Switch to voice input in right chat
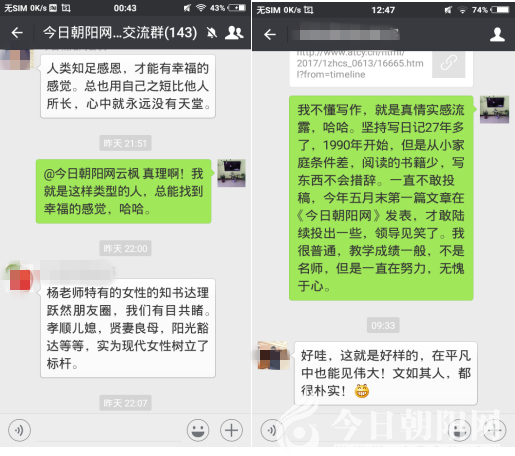 coord(272,430)
